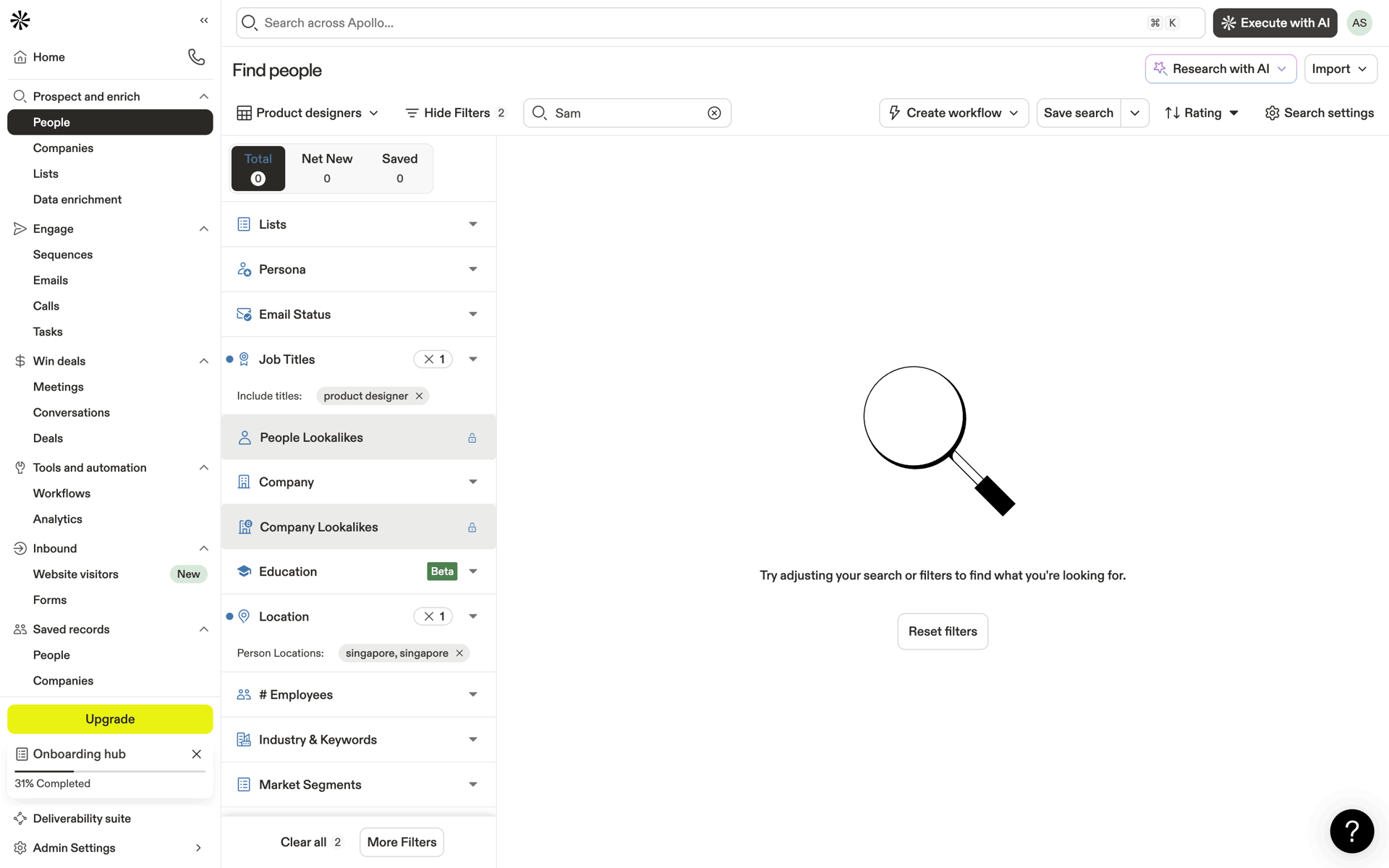The width and height of the screenshot is (1389, 868).
Task: Click the Company Lookalikes lock icon
Action: (472, 527)
